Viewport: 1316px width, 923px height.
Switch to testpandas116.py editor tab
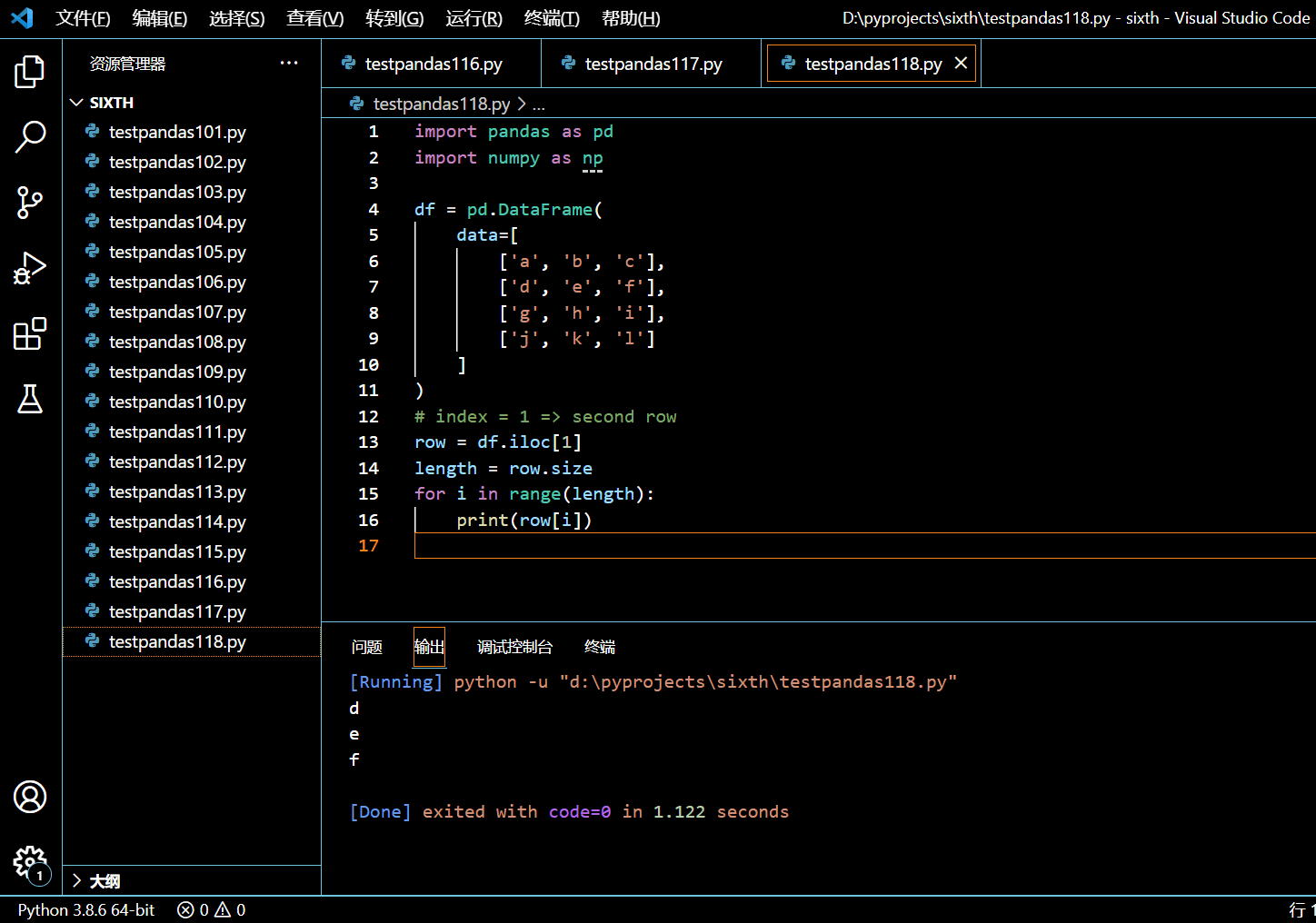[431, 64]
